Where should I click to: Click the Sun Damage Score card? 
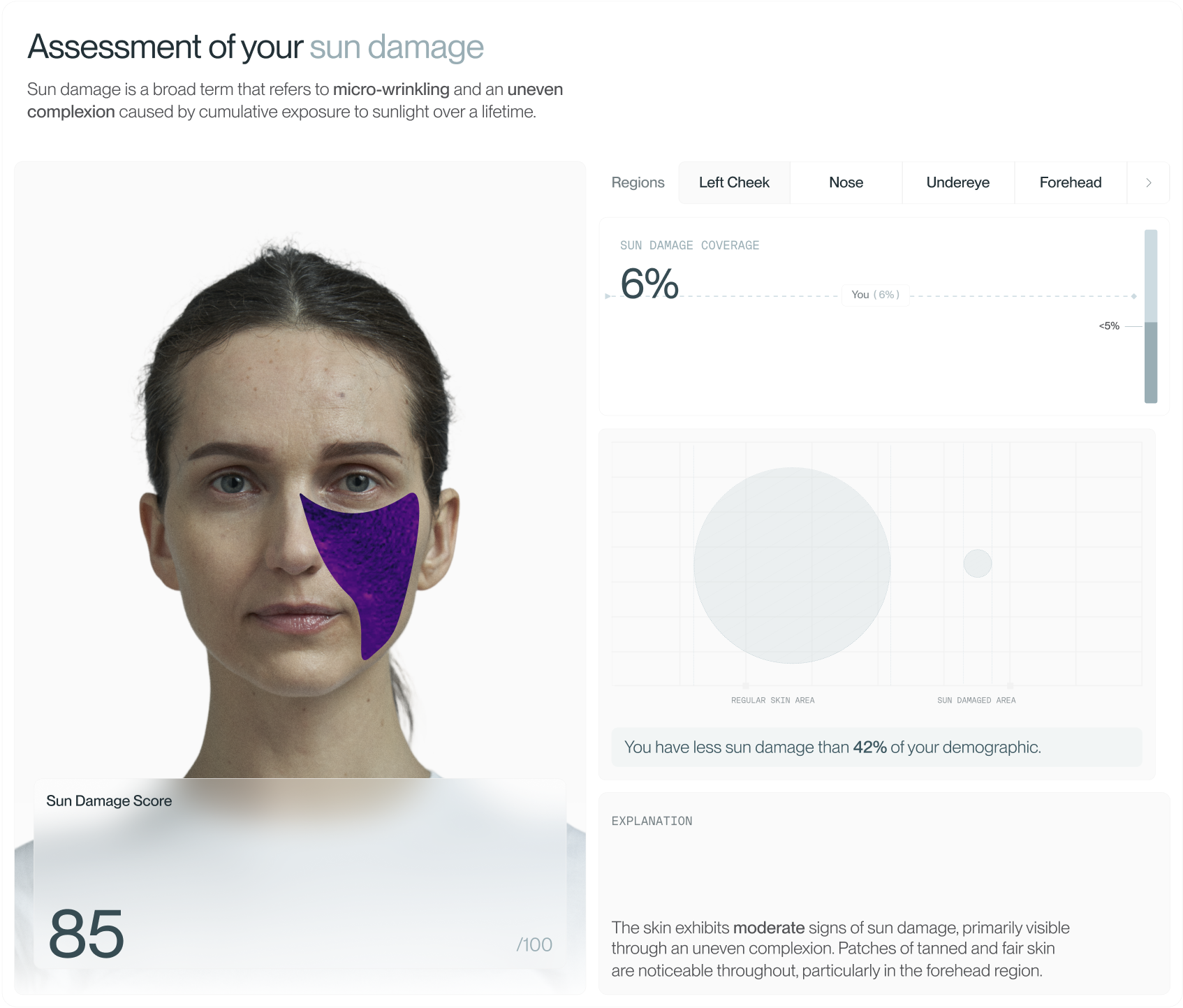(300, 874)
